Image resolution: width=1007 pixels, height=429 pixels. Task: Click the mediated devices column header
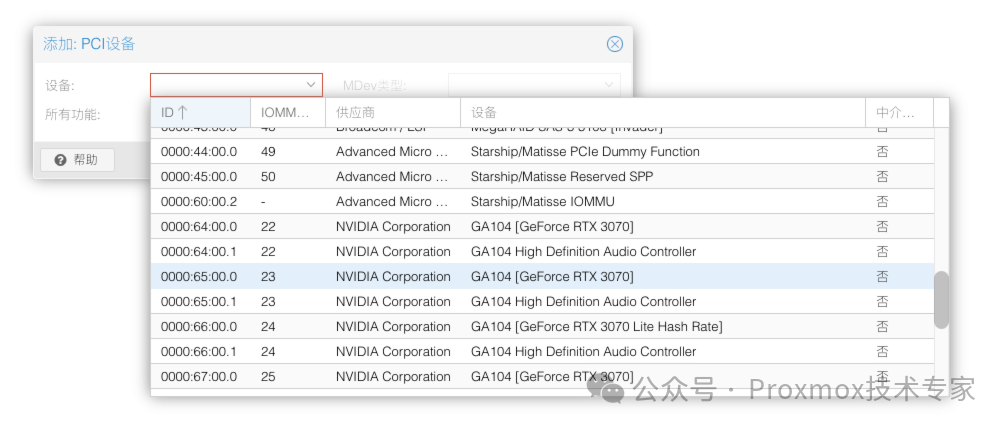(x=898, y=113)
